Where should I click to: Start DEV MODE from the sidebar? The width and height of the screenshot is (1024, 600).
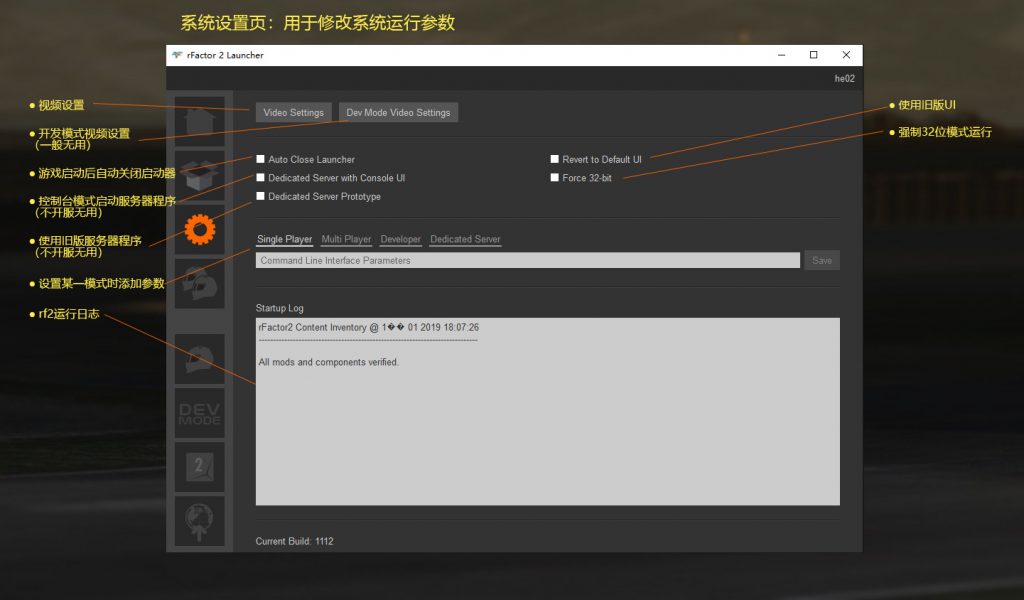pyautogui.click(x=200, y=413)
